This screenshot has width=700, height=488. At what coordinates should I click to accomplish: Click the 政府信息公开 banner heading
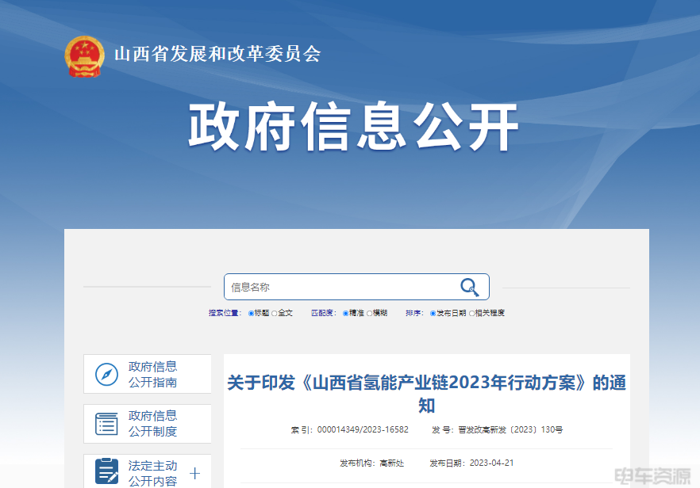(x=353, y=128)
